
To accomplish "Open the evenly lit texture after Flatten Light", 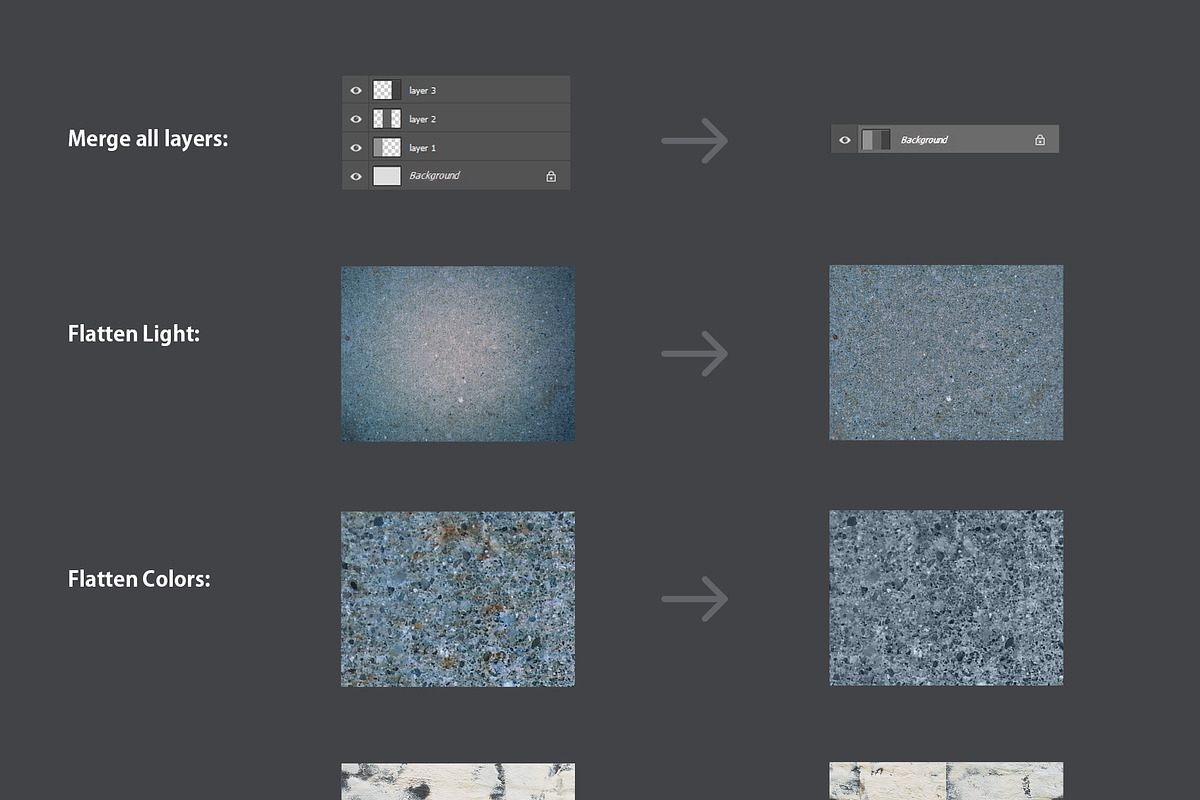I will [x=946, y=352].
